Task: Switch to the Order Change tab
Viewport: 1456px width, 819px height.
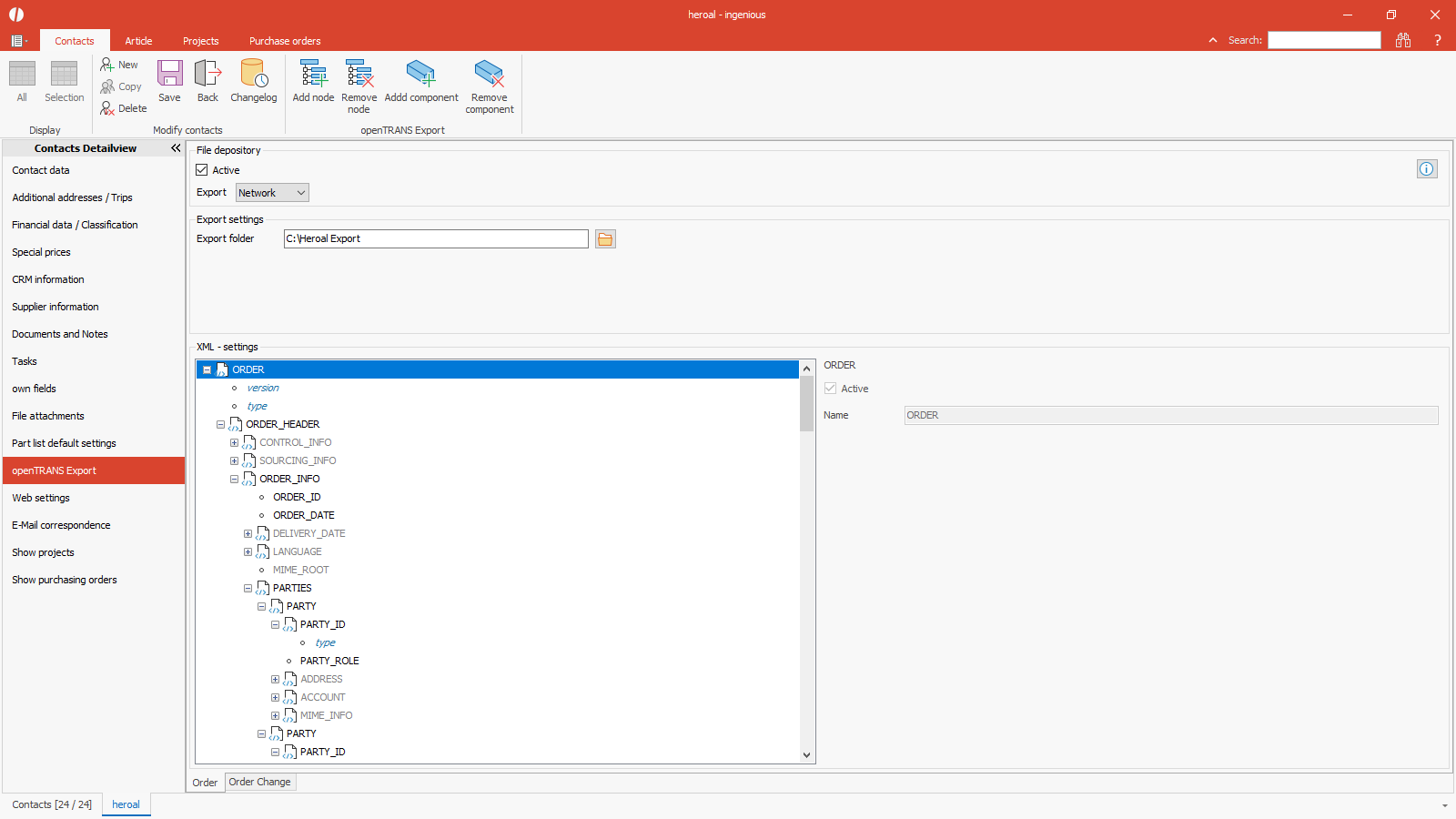Action: pos(259,782)
